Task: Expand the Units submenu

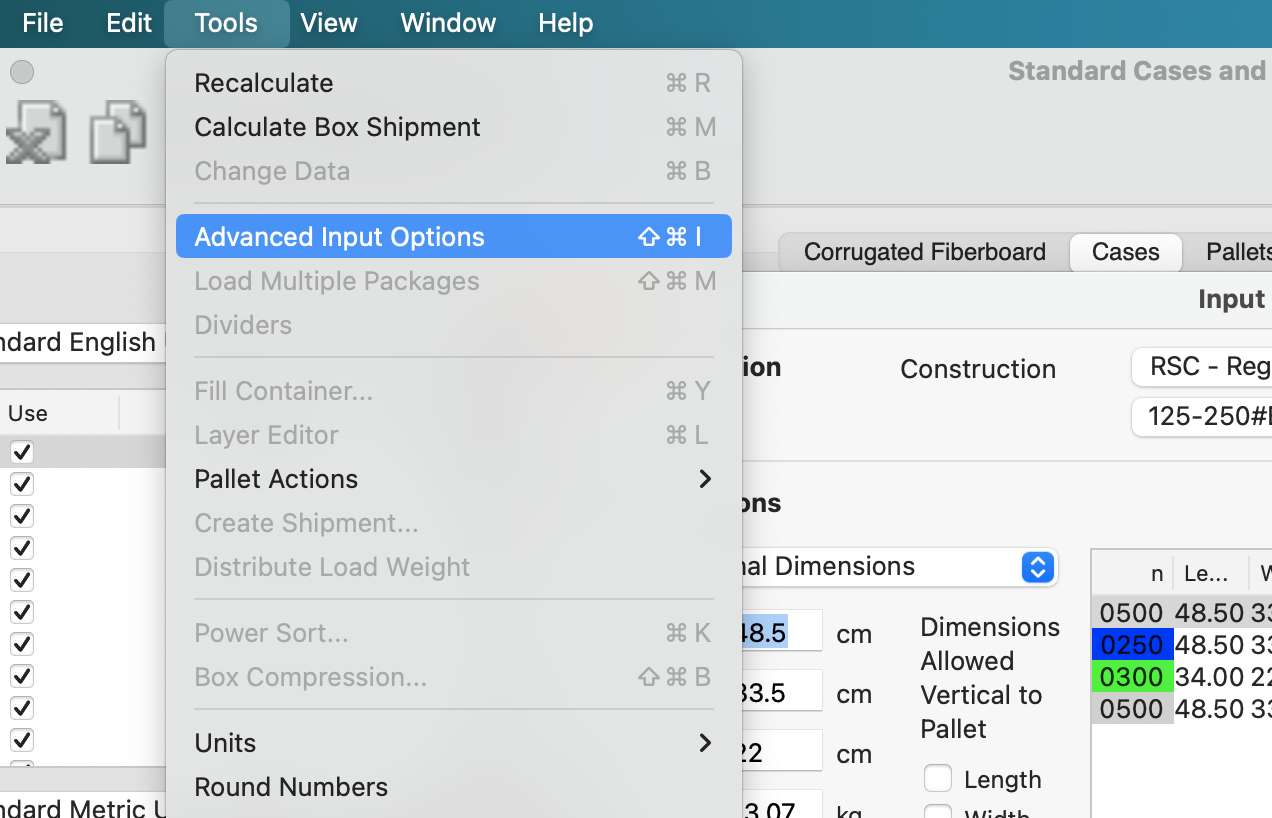Action: [453, 743]
